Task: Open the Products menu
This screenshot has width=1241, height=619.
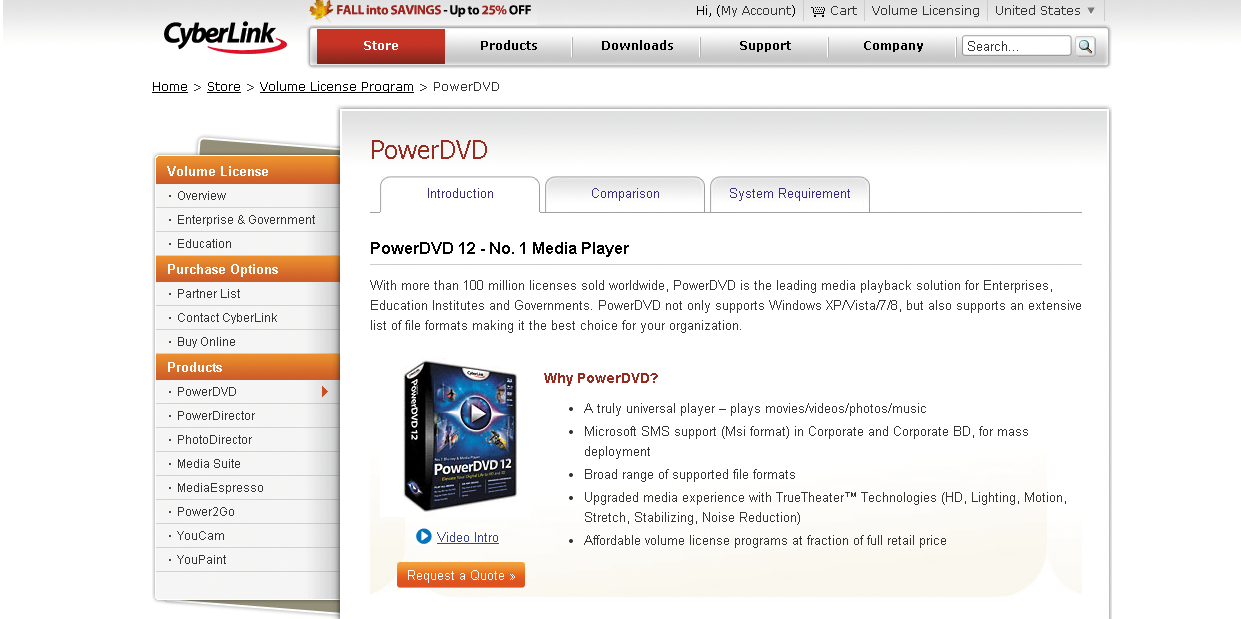Action: [x=508, y=46]
